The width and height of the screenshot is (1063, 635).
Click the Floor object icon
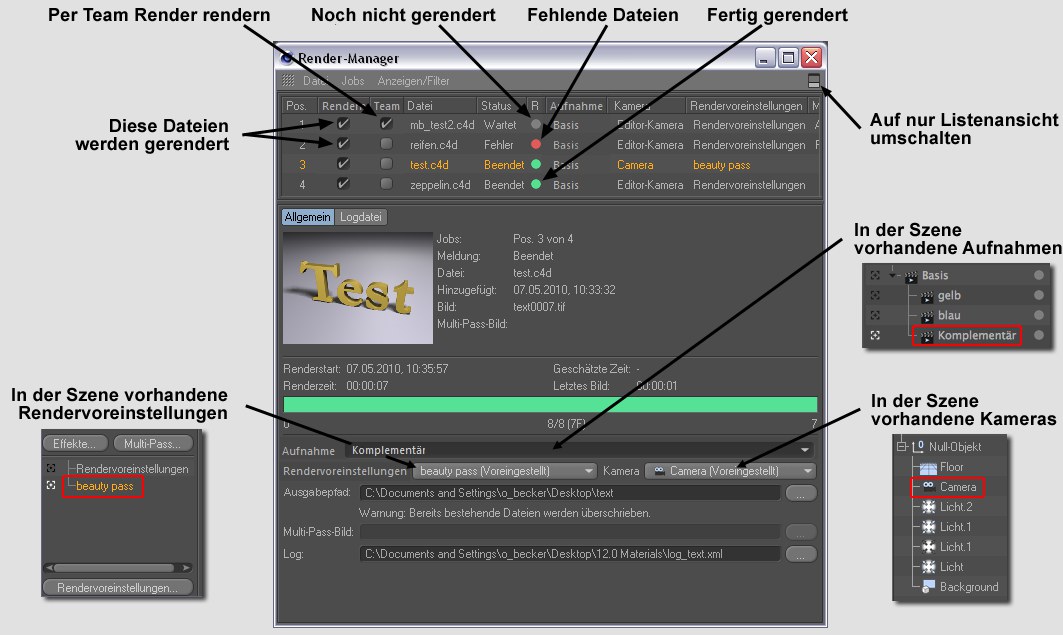[927, 467]
